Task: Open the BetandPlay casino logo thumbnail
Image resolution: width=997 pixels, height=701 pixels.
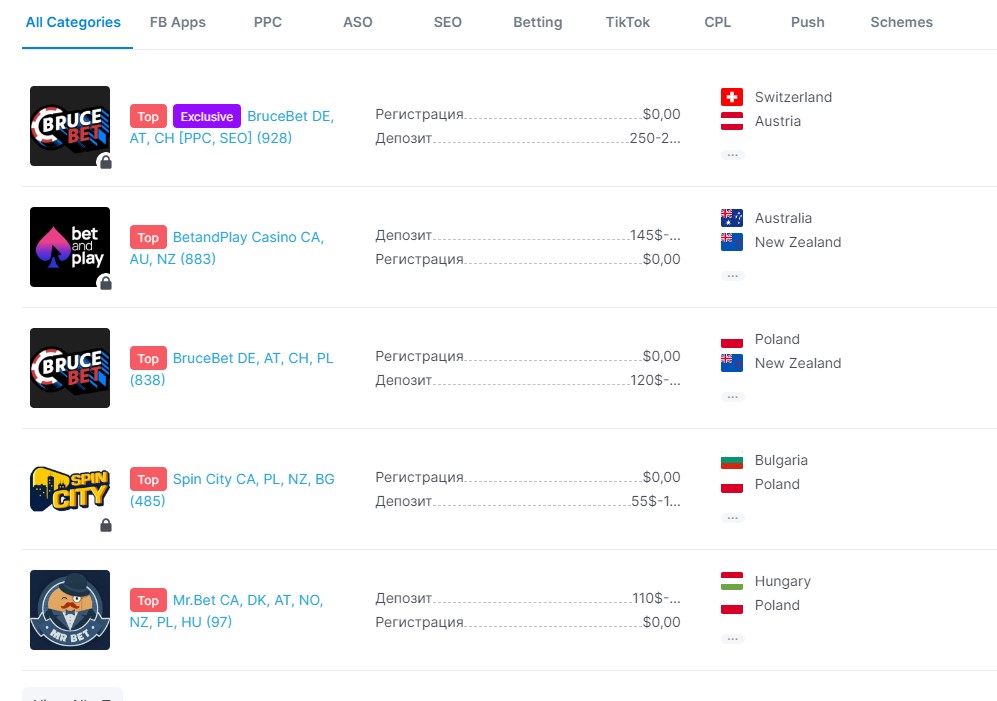Action: click(70, 247)
